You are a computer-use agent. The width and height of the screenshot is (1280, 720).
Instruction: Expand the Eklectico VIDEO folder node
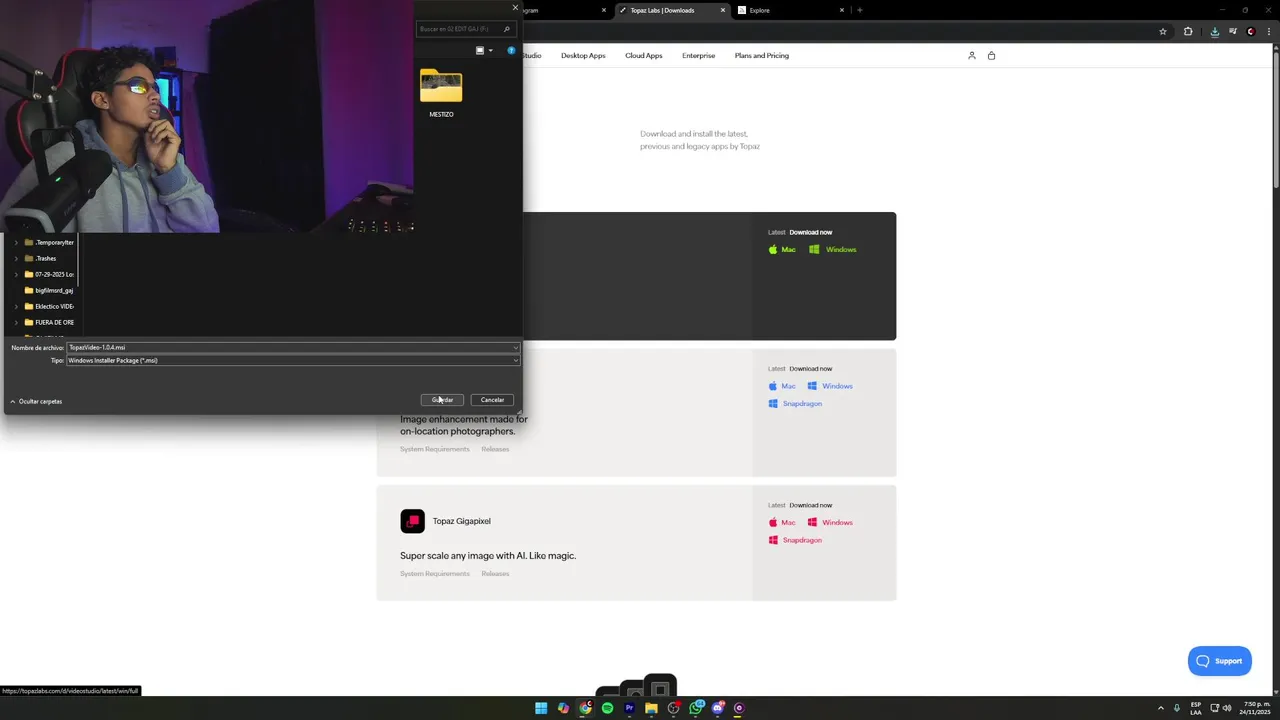click(x=16, y=306)
